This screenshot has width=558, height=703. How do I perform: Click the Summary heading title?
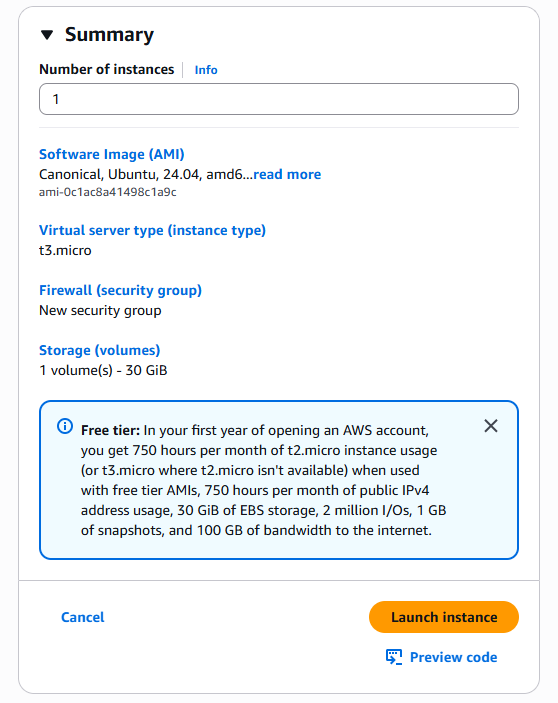(109, 35)
